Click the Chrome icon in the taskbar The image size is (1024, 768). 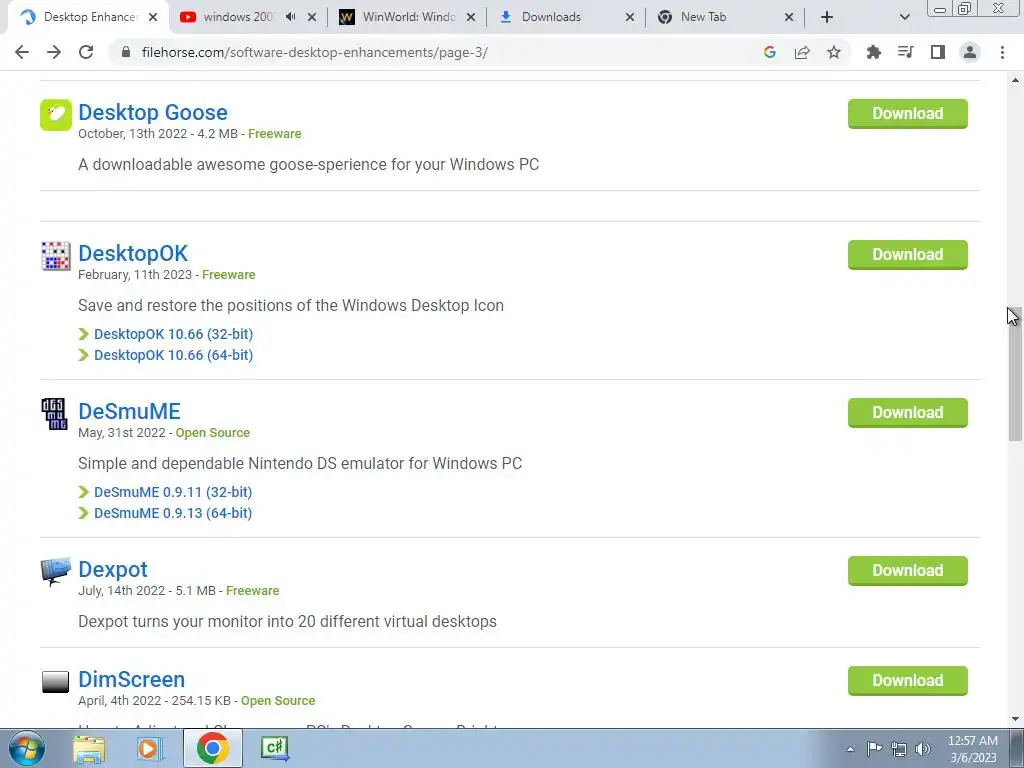point(213,748)
